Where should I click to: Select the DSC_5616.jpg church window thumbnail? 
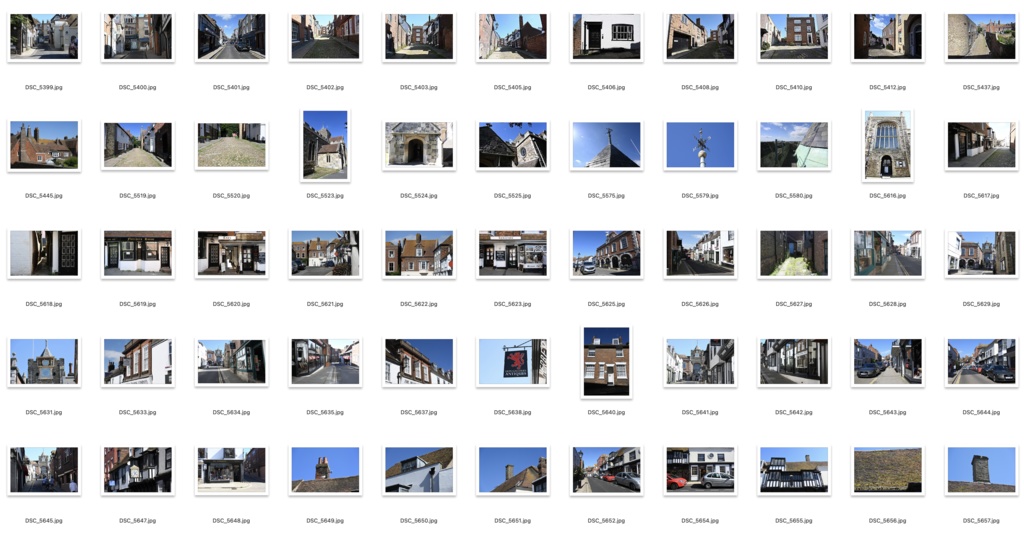point(888,145)
